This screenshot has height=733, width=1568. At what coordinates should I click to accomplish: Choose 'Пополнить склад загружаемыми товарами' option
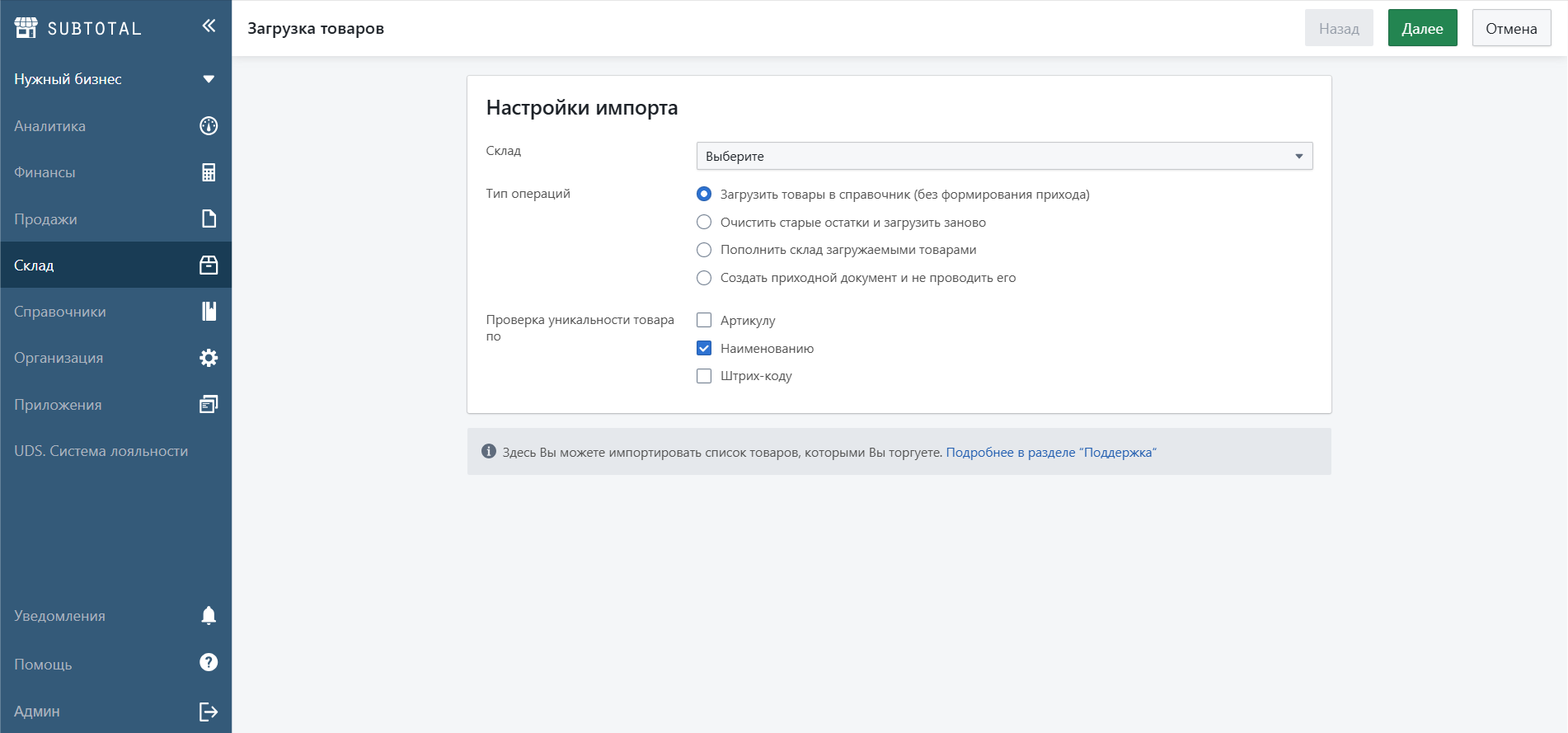704,250
